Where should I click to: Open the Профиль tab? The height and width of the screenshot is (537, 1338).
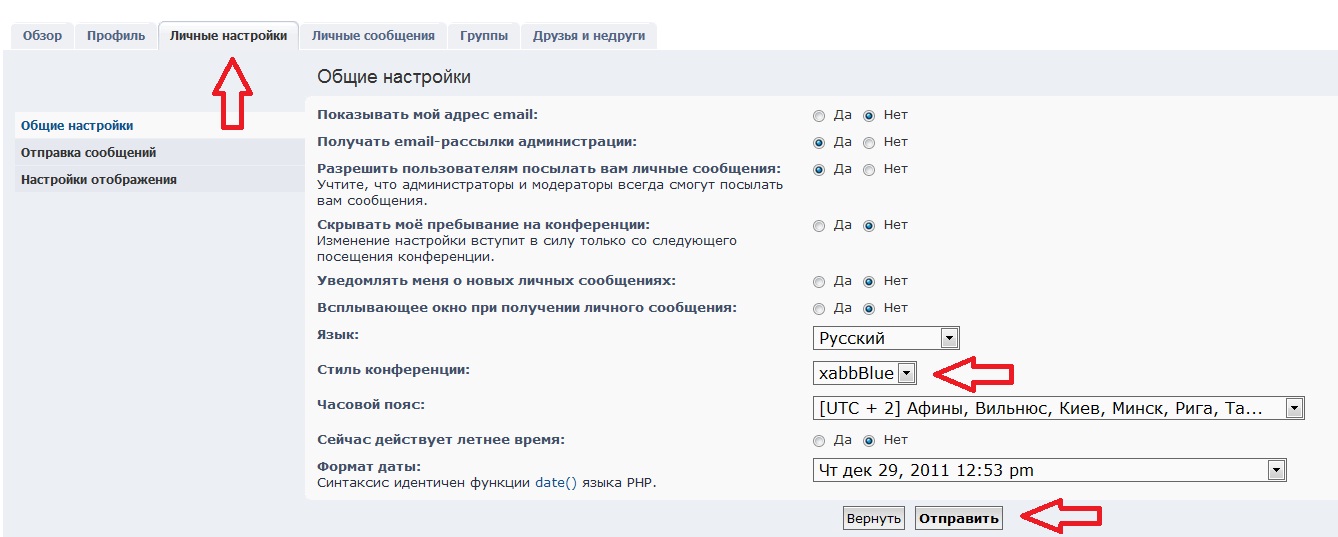coord(116,36)
